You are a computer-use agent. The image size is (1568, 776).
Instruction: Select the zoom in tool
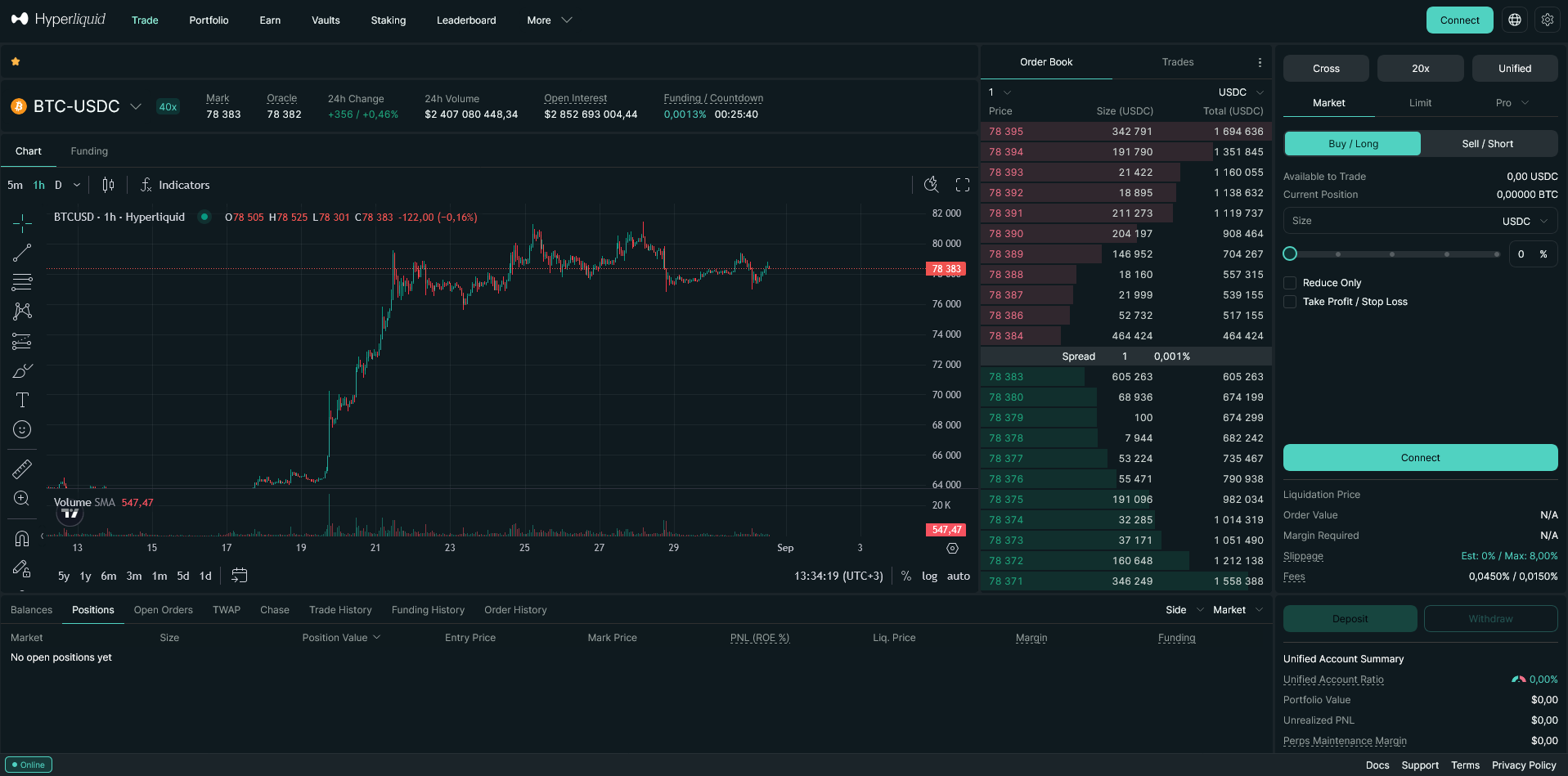(22, 498)
